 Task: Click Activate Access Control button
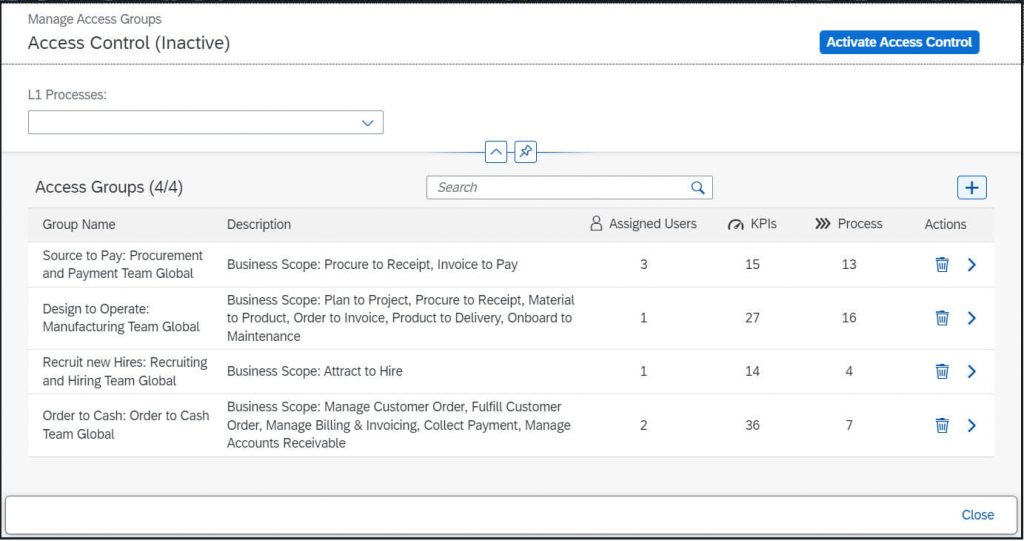(x=899, y=42)
